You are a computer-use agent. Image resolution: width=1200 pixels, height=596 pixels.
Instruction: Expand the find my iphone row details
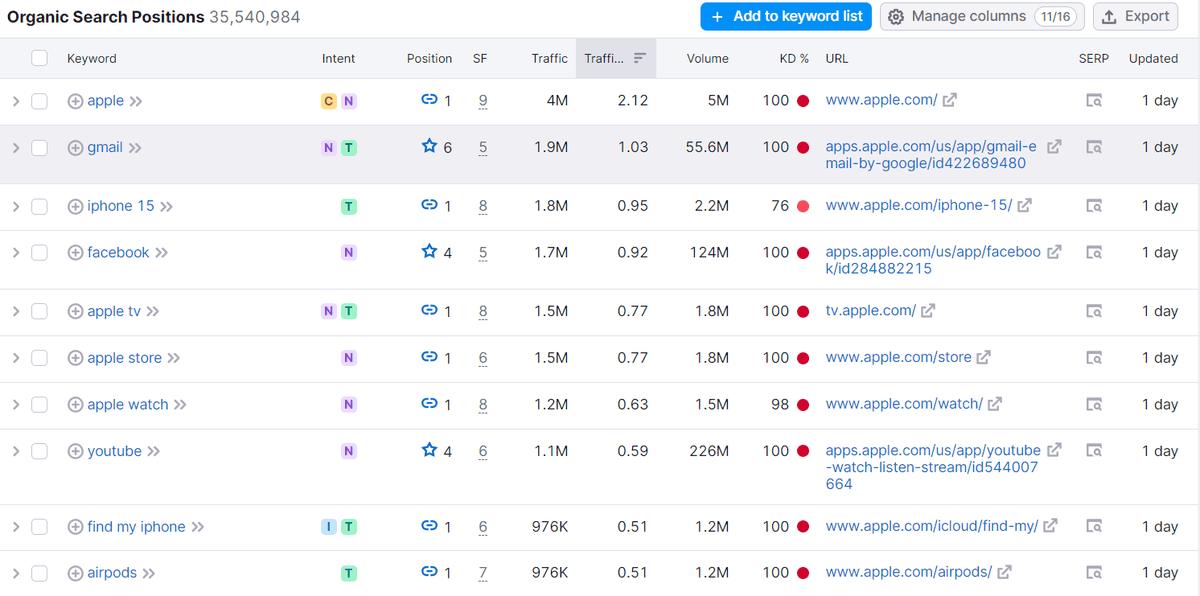[15, 527]
